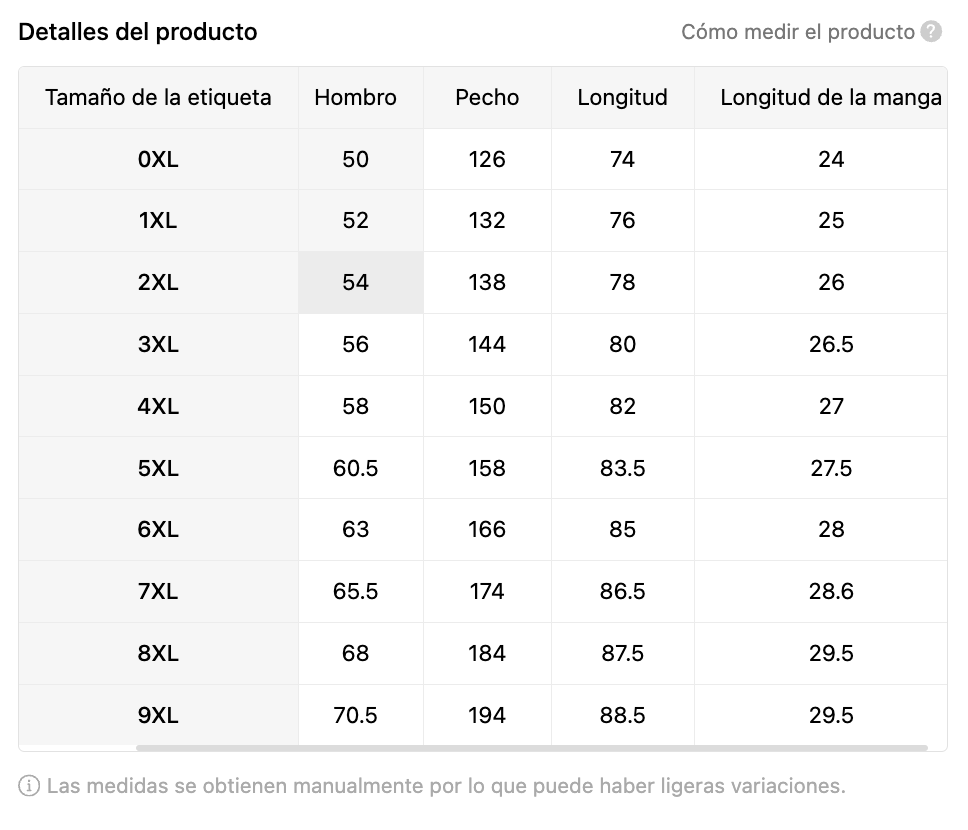Open the 'Cómo medir el producto' link
Image resolution: width=968 pixels, height=830 pixels.
(x=797, y=32)
